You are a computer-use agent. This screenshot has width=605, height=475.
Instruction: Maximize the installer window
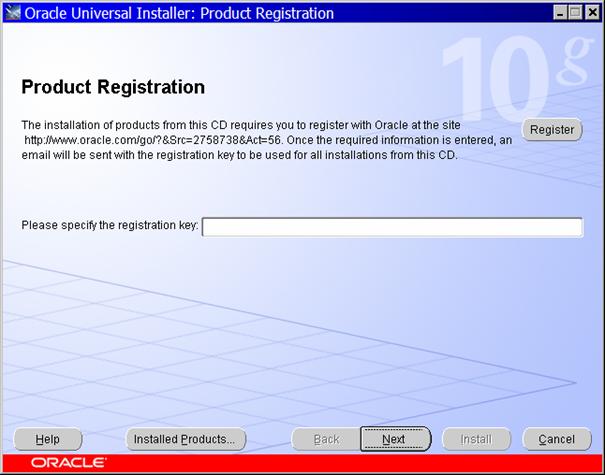(574, 13)
